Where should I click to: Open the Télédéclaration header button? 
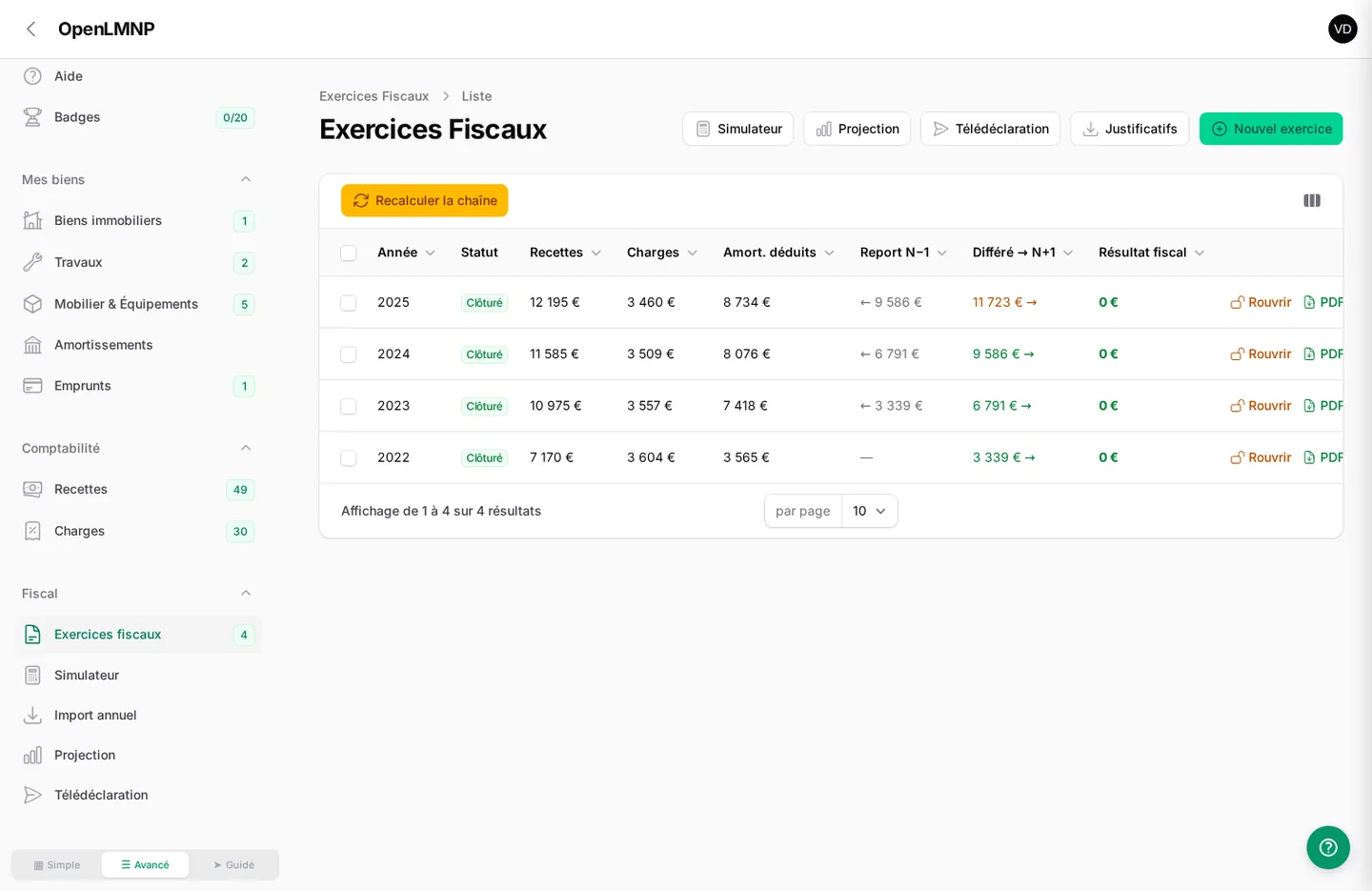[990, 129]
